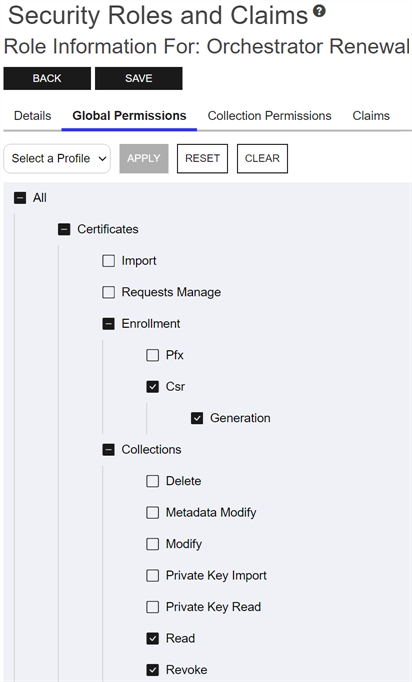This screenshot has height=682, width=412.
Task: Toggle the Enrollment partial-selection box
Action: click(108, 324)
